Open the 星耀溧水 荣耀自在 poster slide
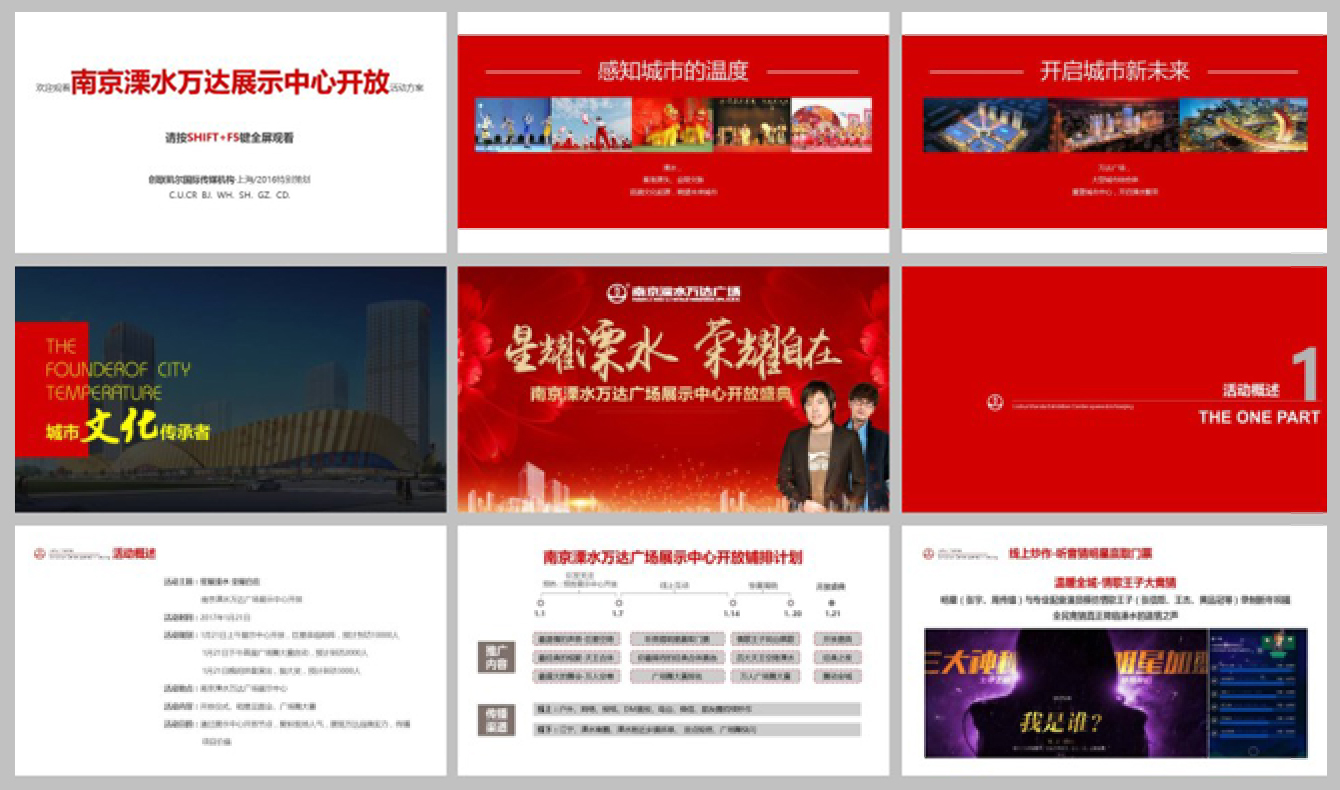This screenshot has height=790, width=1340. click(x=673, y=389)
